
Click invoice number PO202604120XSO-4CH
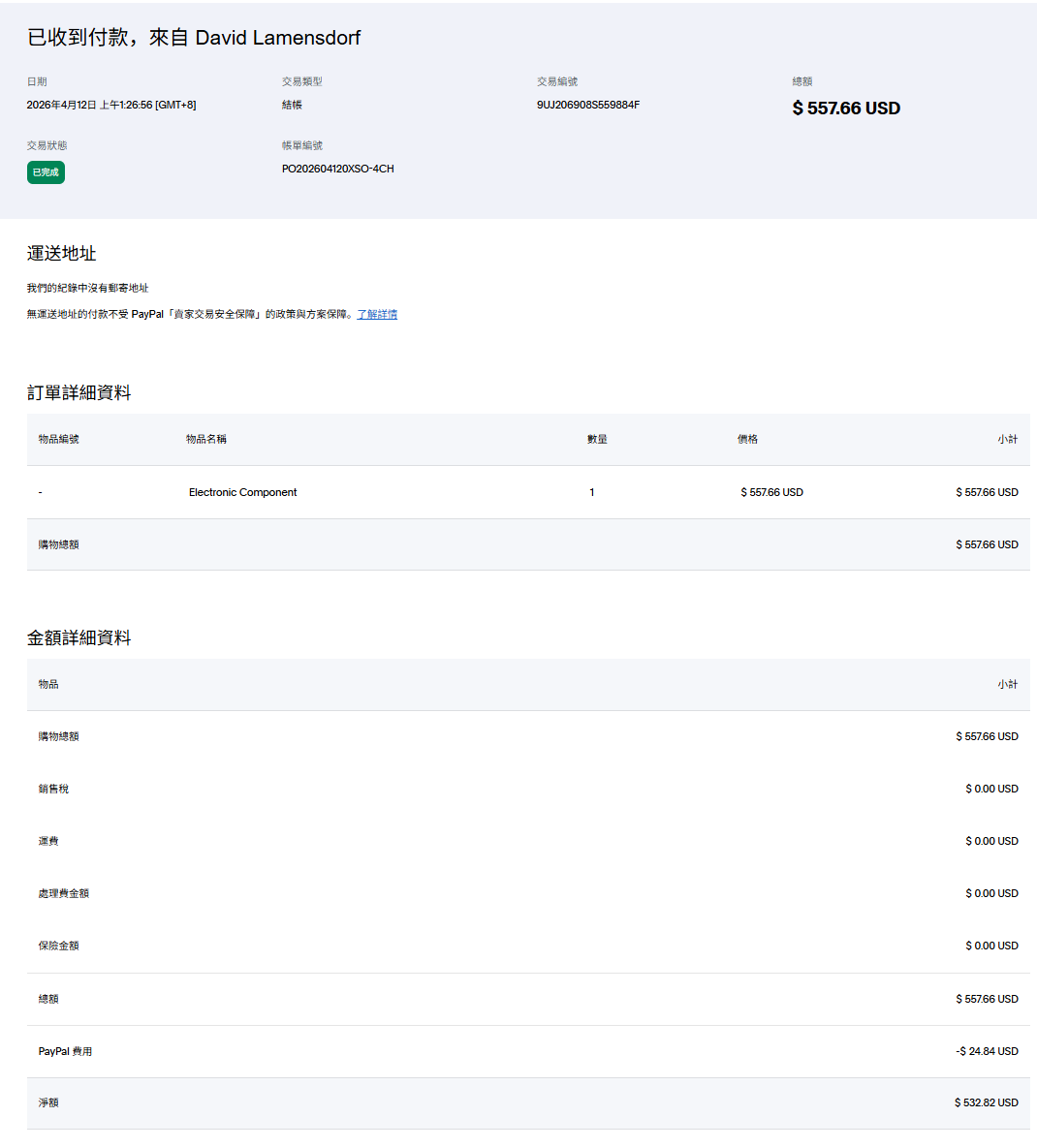pos(337,169)
